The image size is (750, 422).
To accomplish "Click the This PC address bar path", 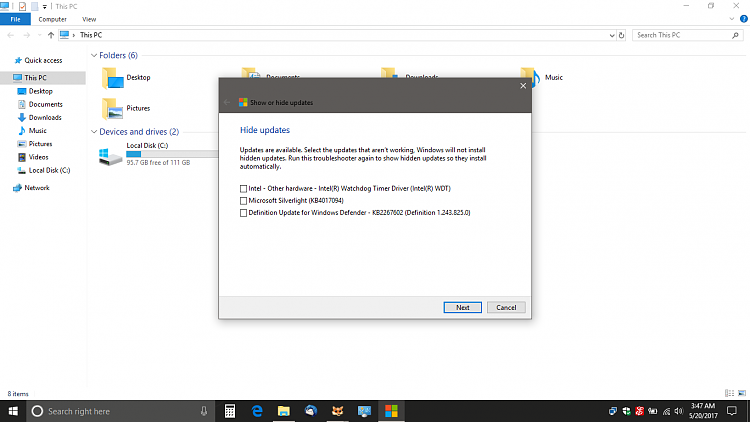I will (x=91, y=35).
